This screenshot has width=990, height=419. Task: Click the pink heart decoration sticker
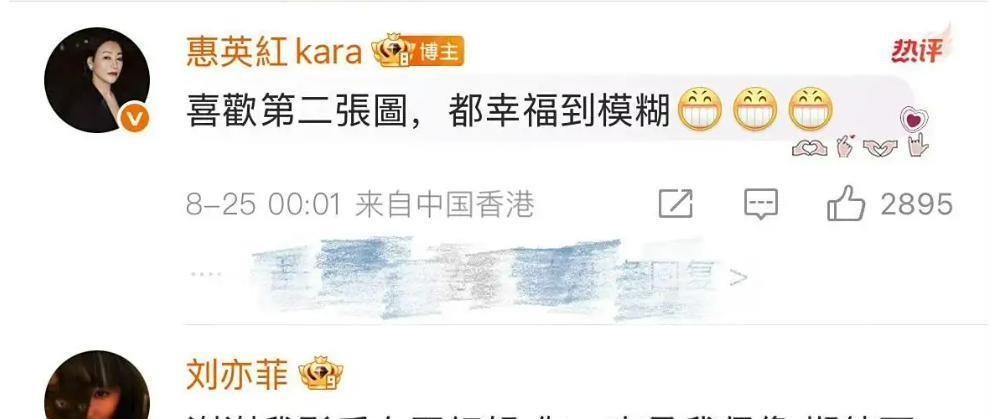point(913,119)
